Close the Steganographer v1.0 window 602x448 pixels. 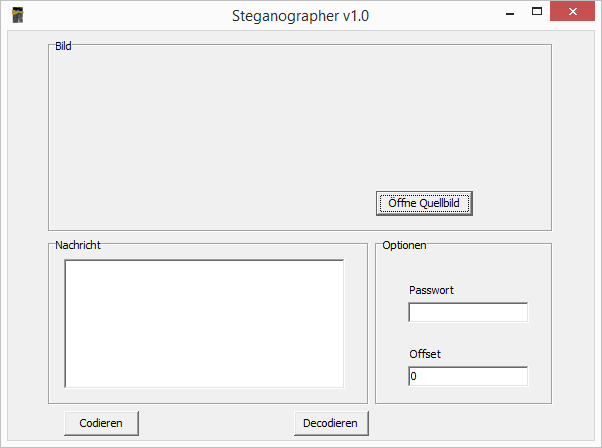click(x=572, y=11)
